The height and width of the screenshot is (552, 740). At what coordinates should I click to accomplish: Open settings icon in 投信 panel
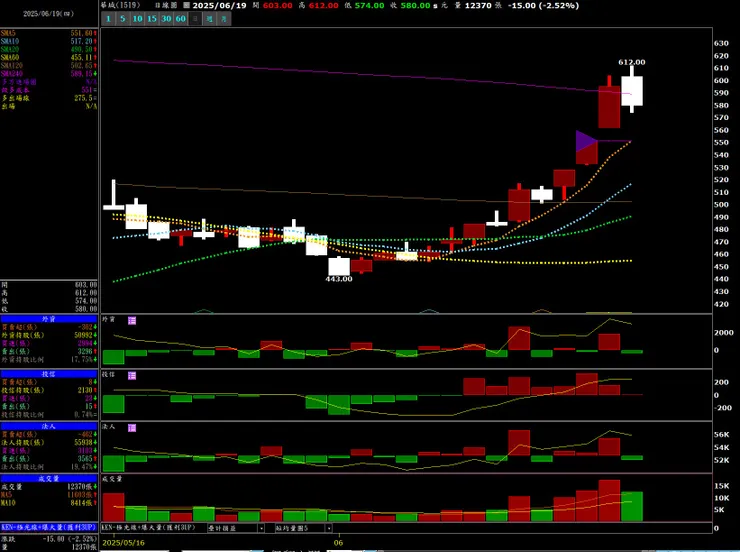pos(132,376)
